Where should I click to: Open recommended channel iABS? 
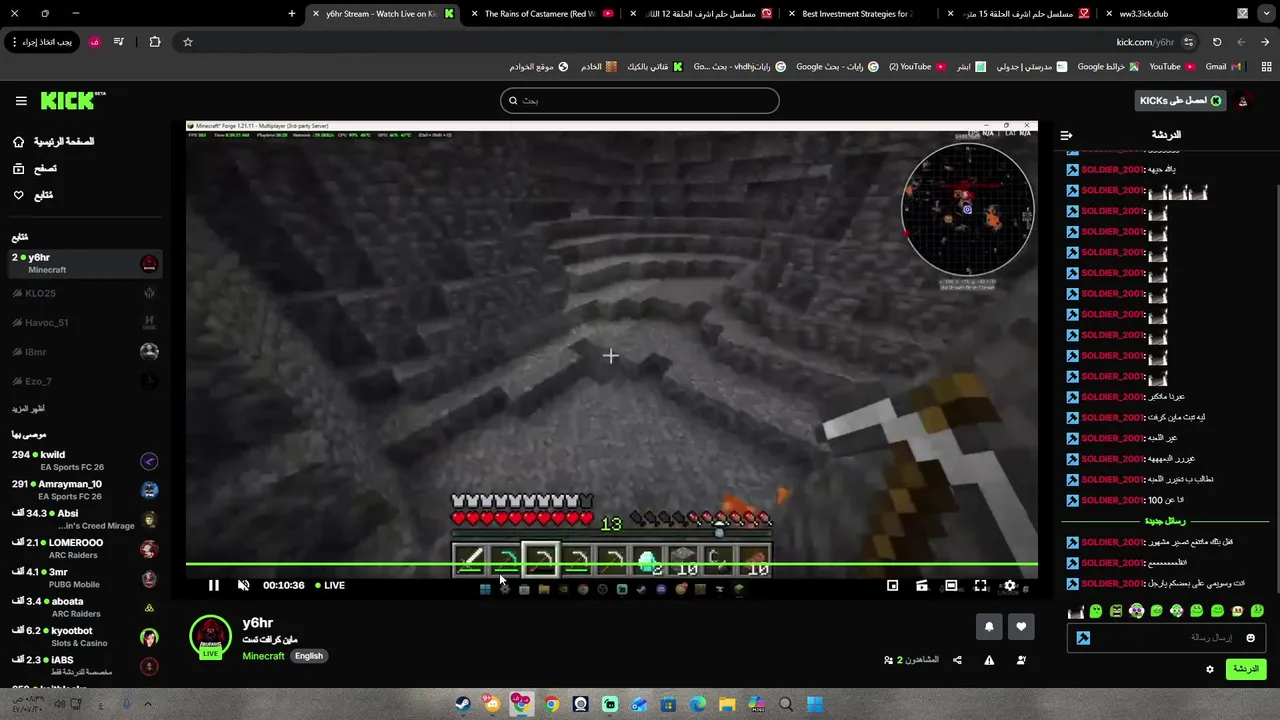point(85,666)
